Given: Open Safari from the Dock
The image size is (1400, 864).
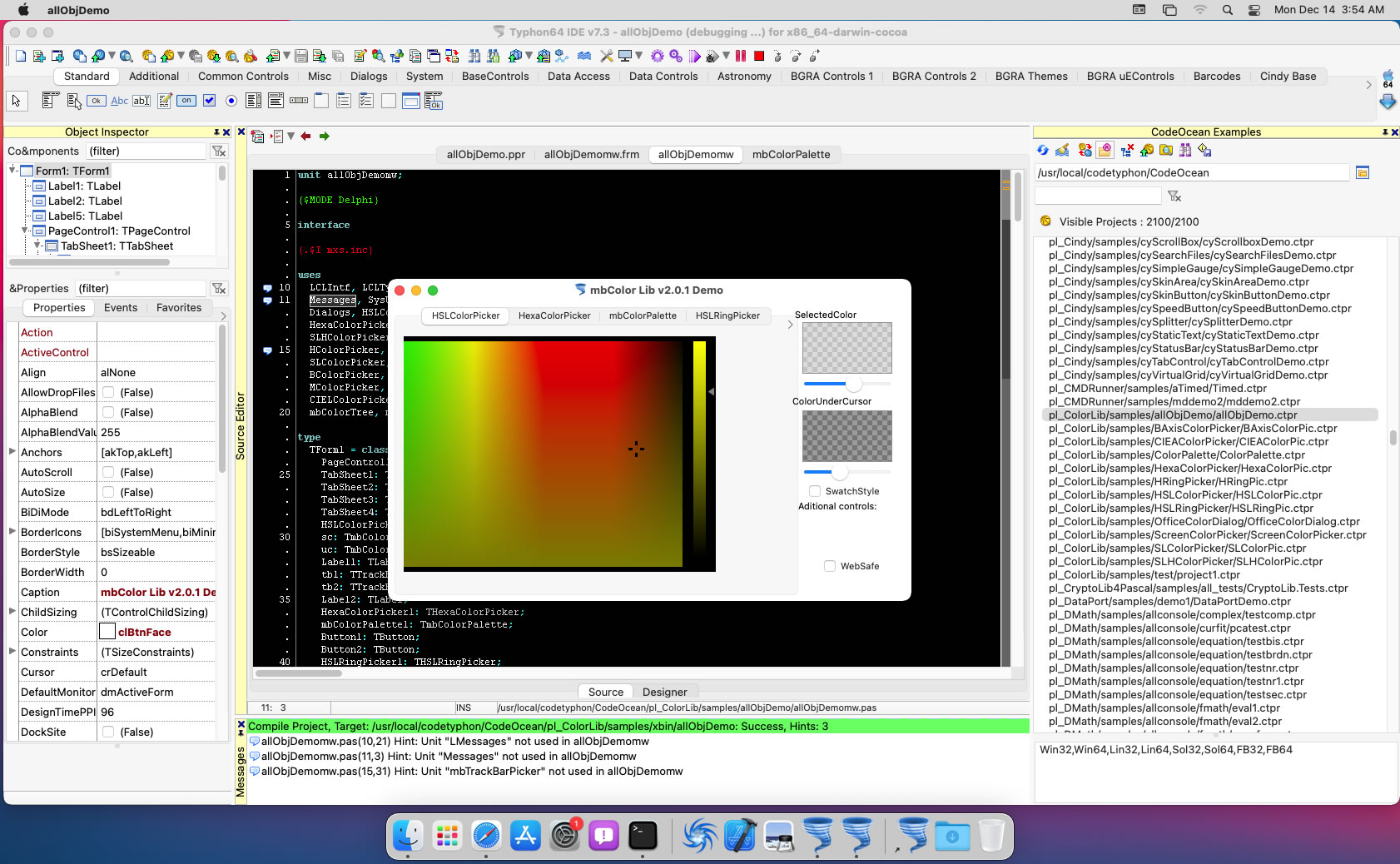Looking at the screenshot, I should [x=486, y=836].
